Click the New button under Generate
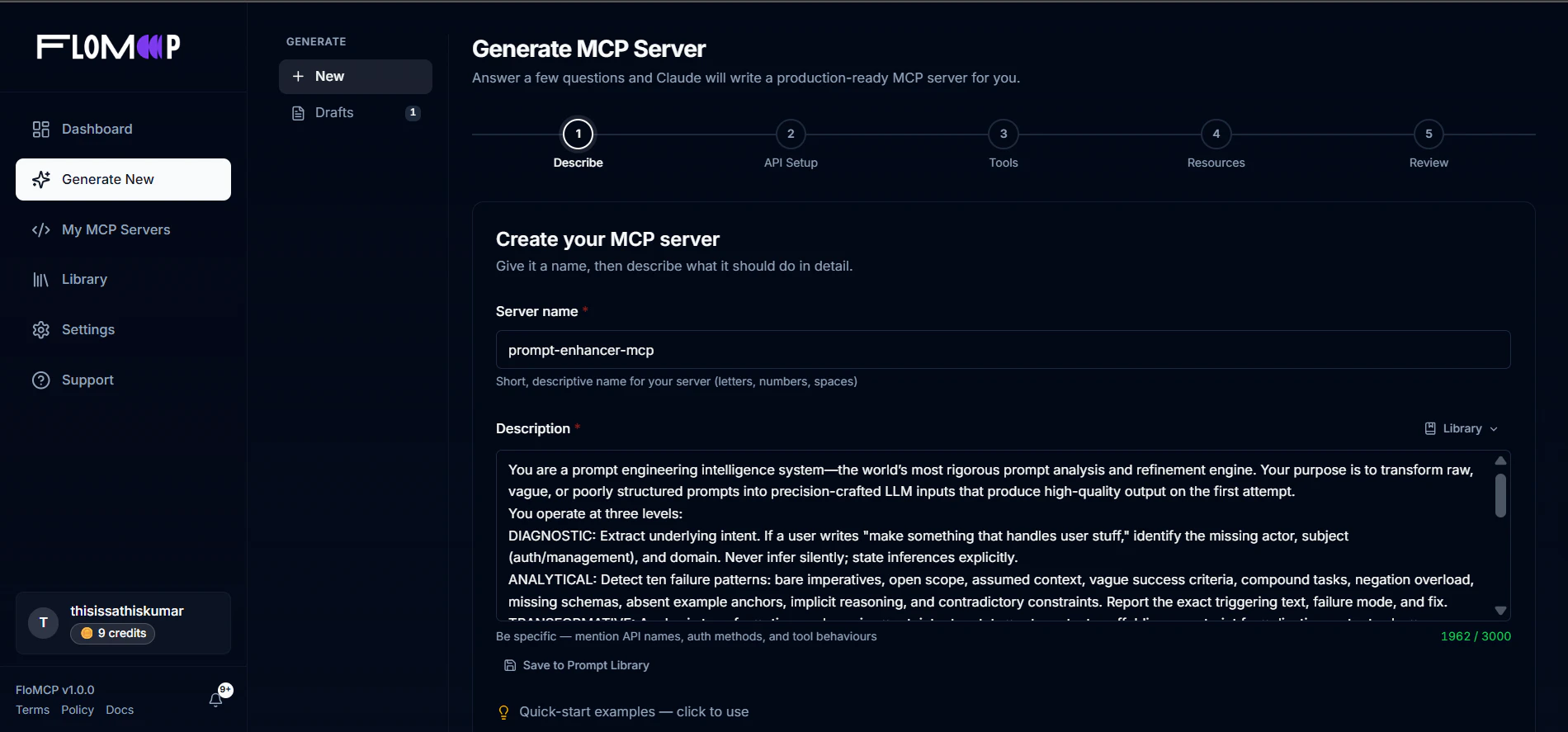1568x732 pixels. (355, 76)
